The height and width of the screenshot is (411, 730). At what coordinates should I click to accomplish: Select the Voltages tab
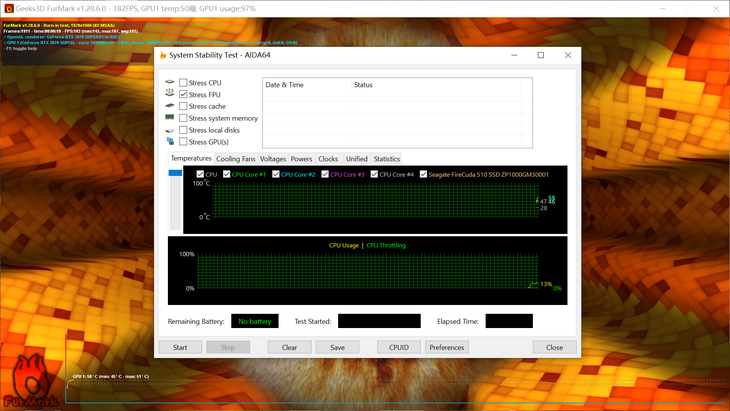pos(273,159)
